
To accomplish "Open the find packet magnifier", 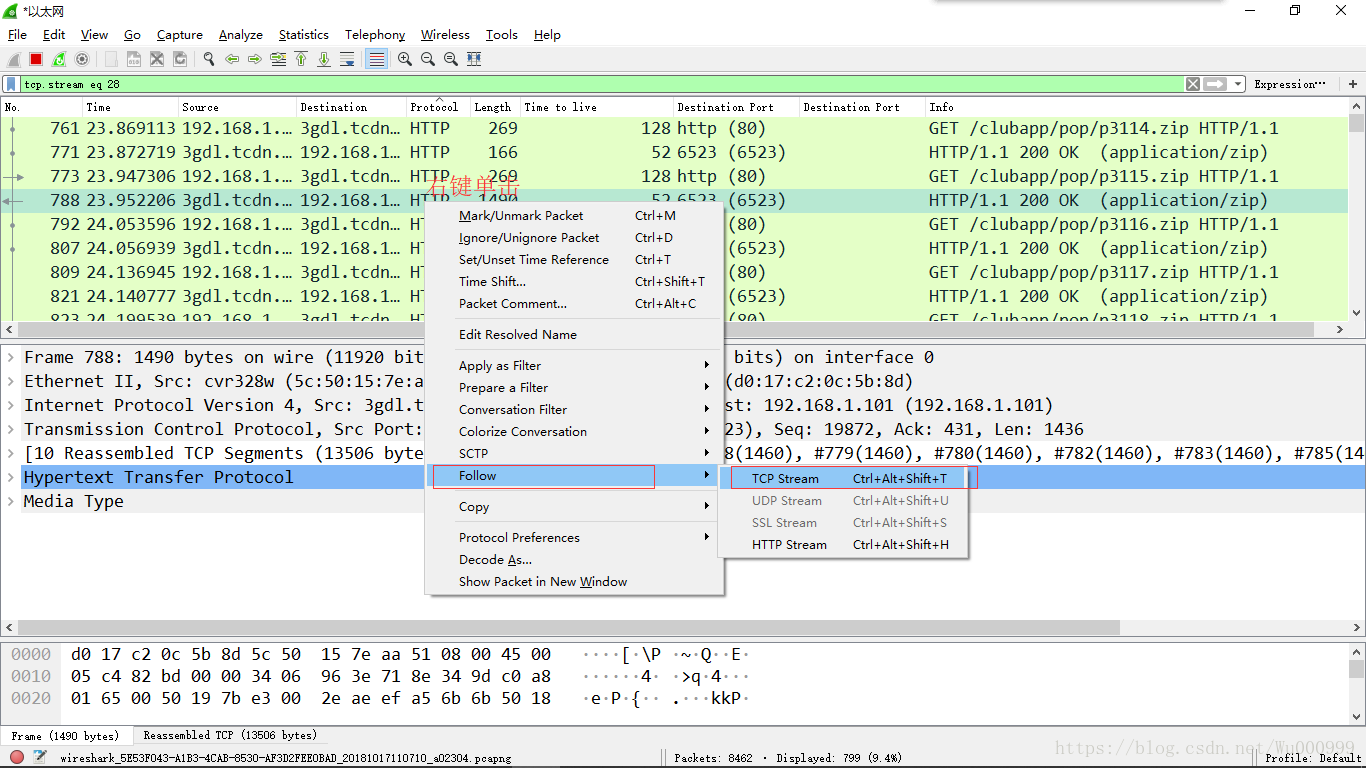I will (x=209, y=59).
